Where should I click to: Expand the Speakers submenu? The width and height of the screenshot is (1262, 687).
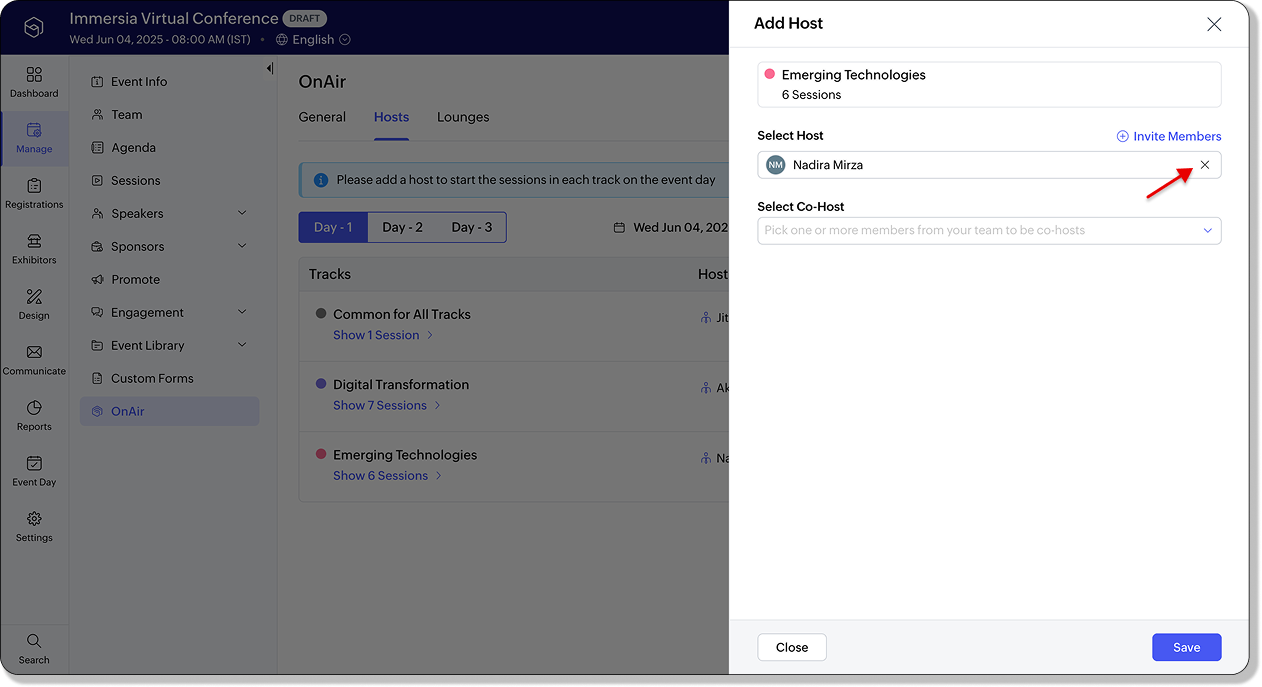(242, 213)
